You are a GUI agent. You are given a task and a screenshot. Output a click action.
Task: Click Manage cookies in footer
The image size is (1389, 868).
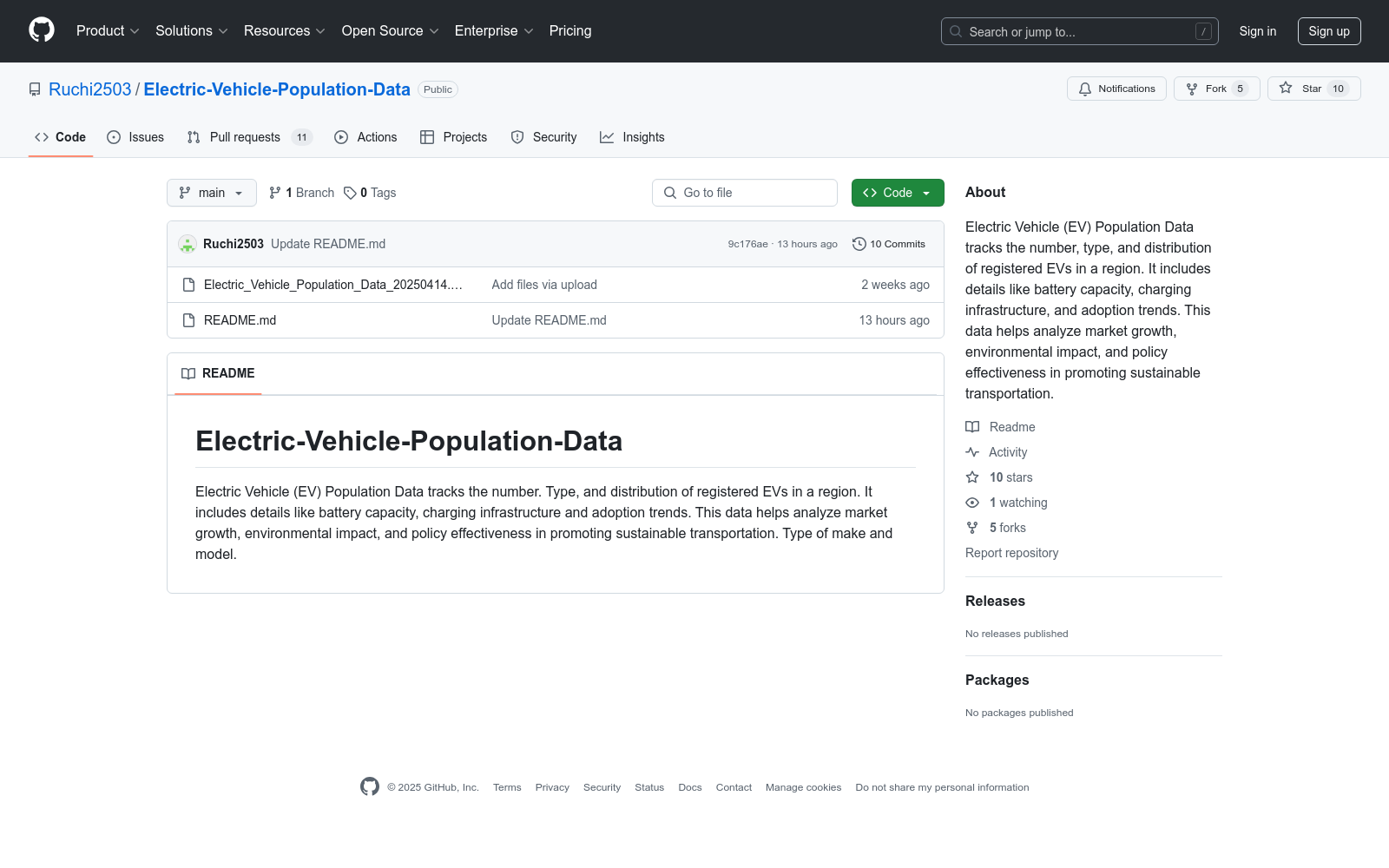803,787
